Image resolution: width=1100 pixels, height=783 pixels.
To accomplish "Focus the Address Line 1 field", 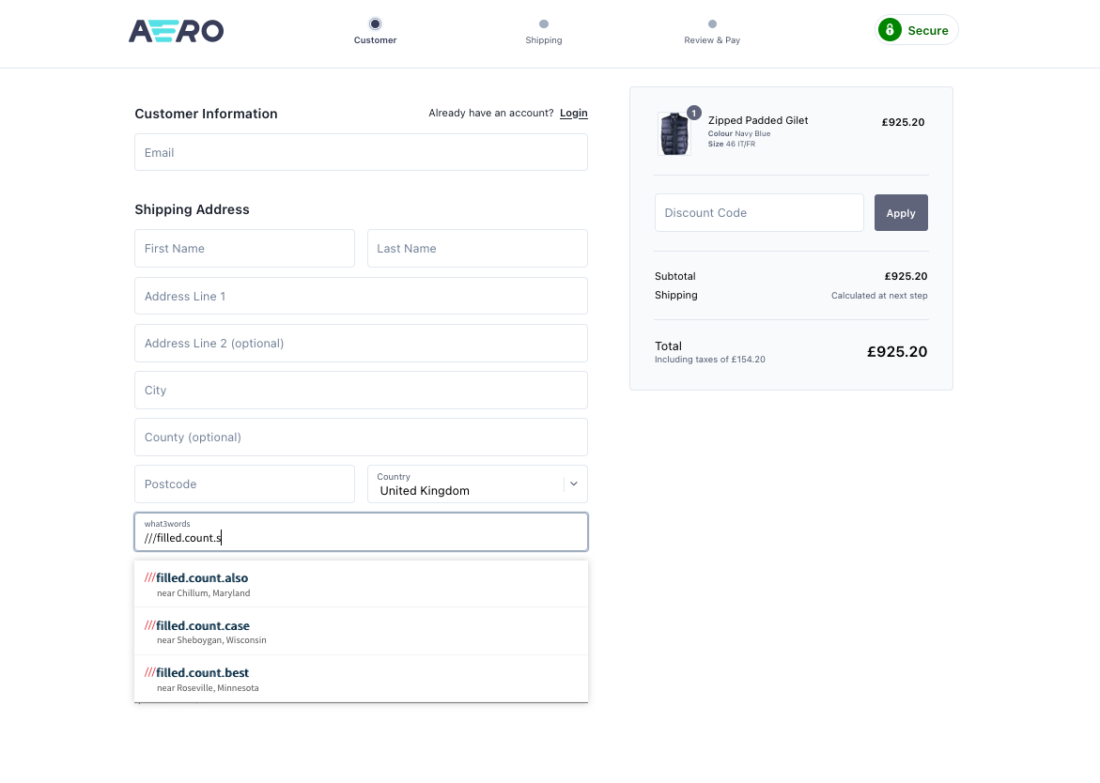I will [361, 296].
